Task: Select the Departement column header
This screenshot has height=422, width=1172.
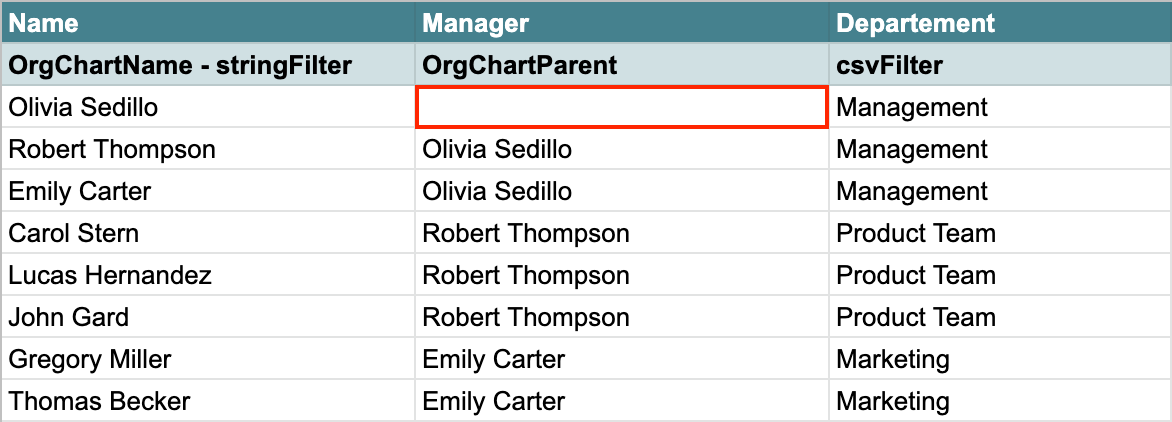Action: coord(1000,22)
